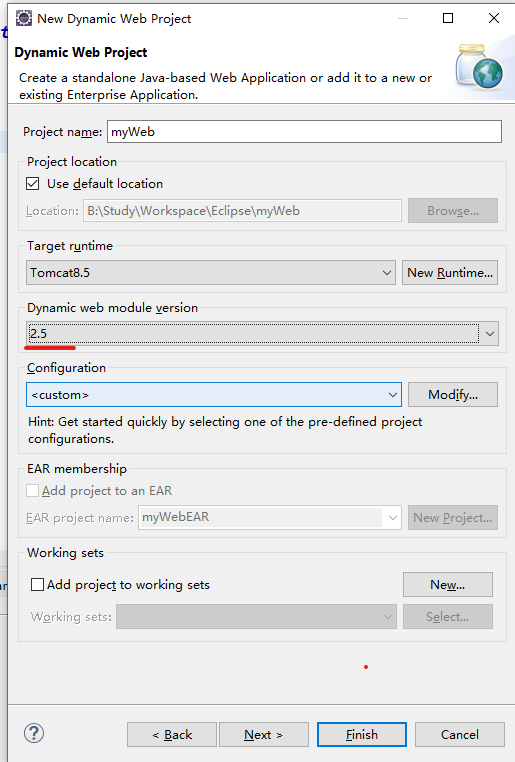Maximize the New Dynamic Web Project dialog
The width and height of the screenshot is (515, 762).
448,18
